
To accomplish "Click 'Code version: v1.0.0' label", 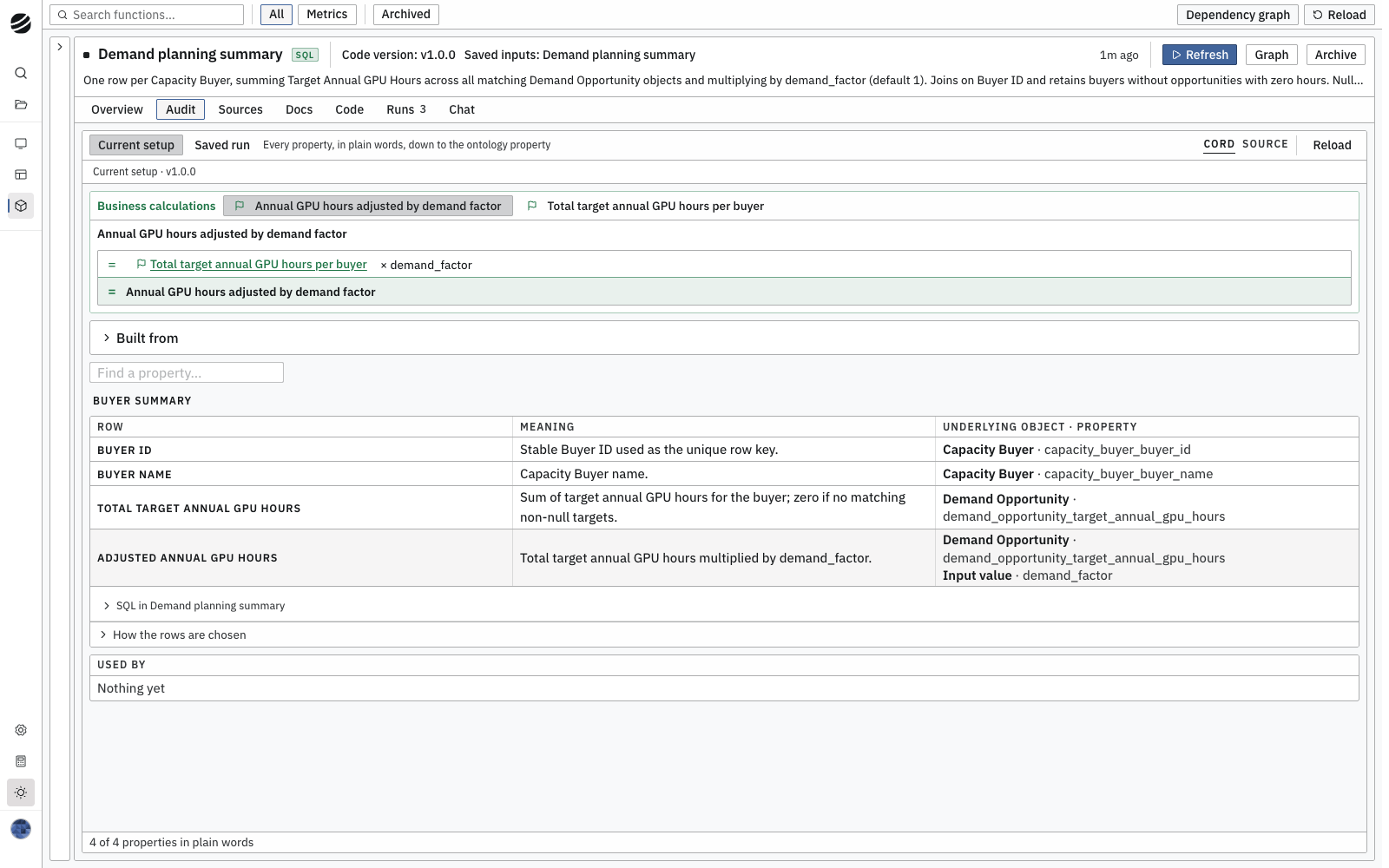I will (398, 55).
